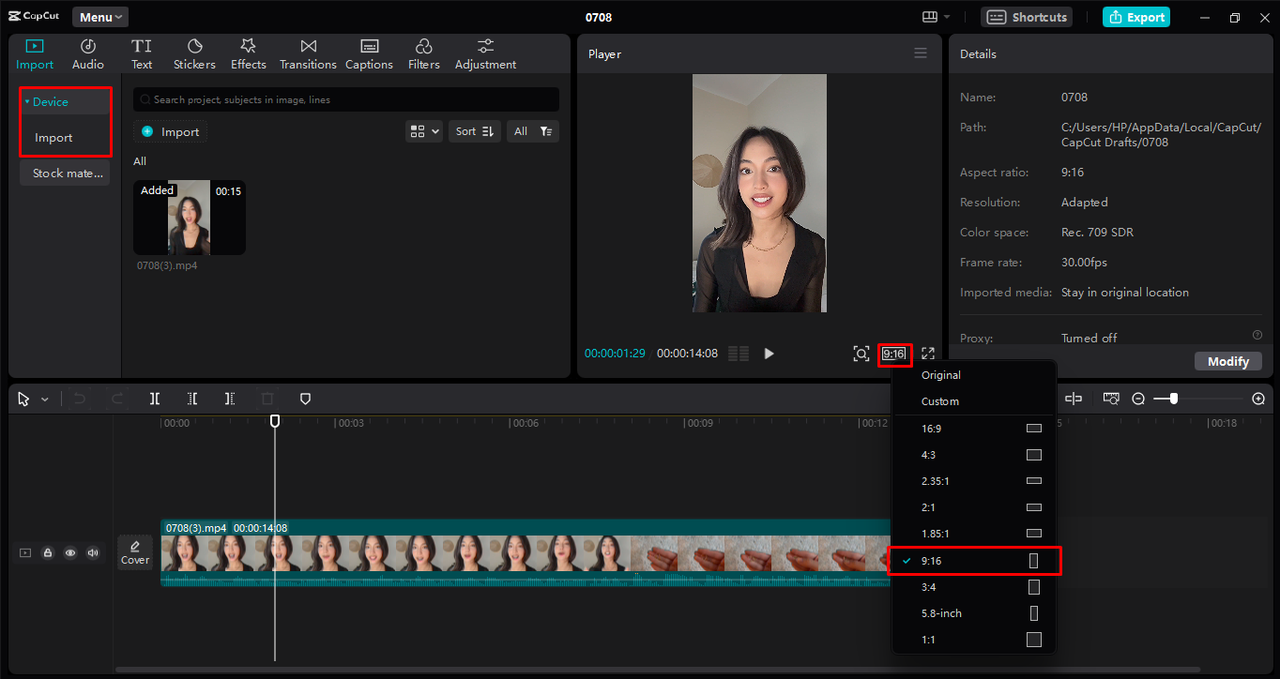This screenshot has width=1280, height=679.
Task: Add a marker with shield icon
Action: (305, 399)
